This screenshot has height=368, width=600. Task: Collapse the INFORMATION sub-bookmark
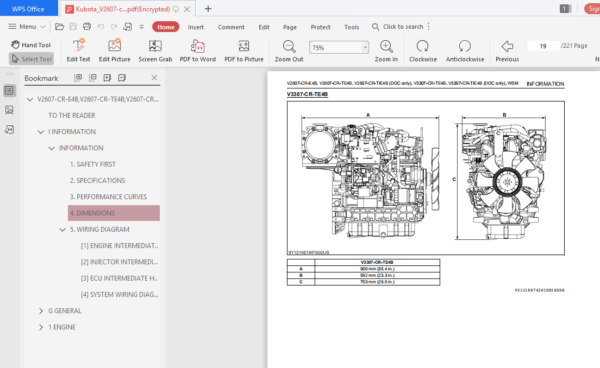(51, 148)
